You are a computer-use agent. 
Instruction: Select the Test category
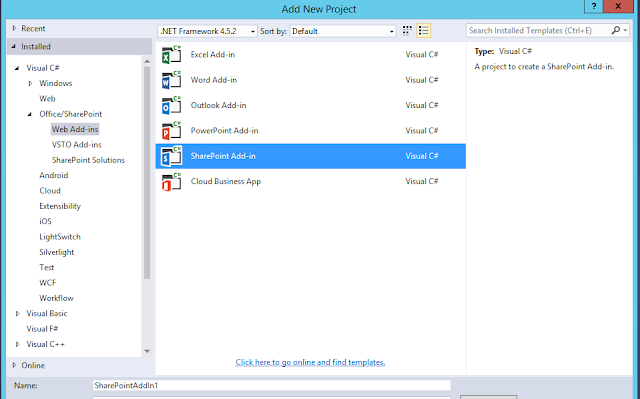[47, 268]
